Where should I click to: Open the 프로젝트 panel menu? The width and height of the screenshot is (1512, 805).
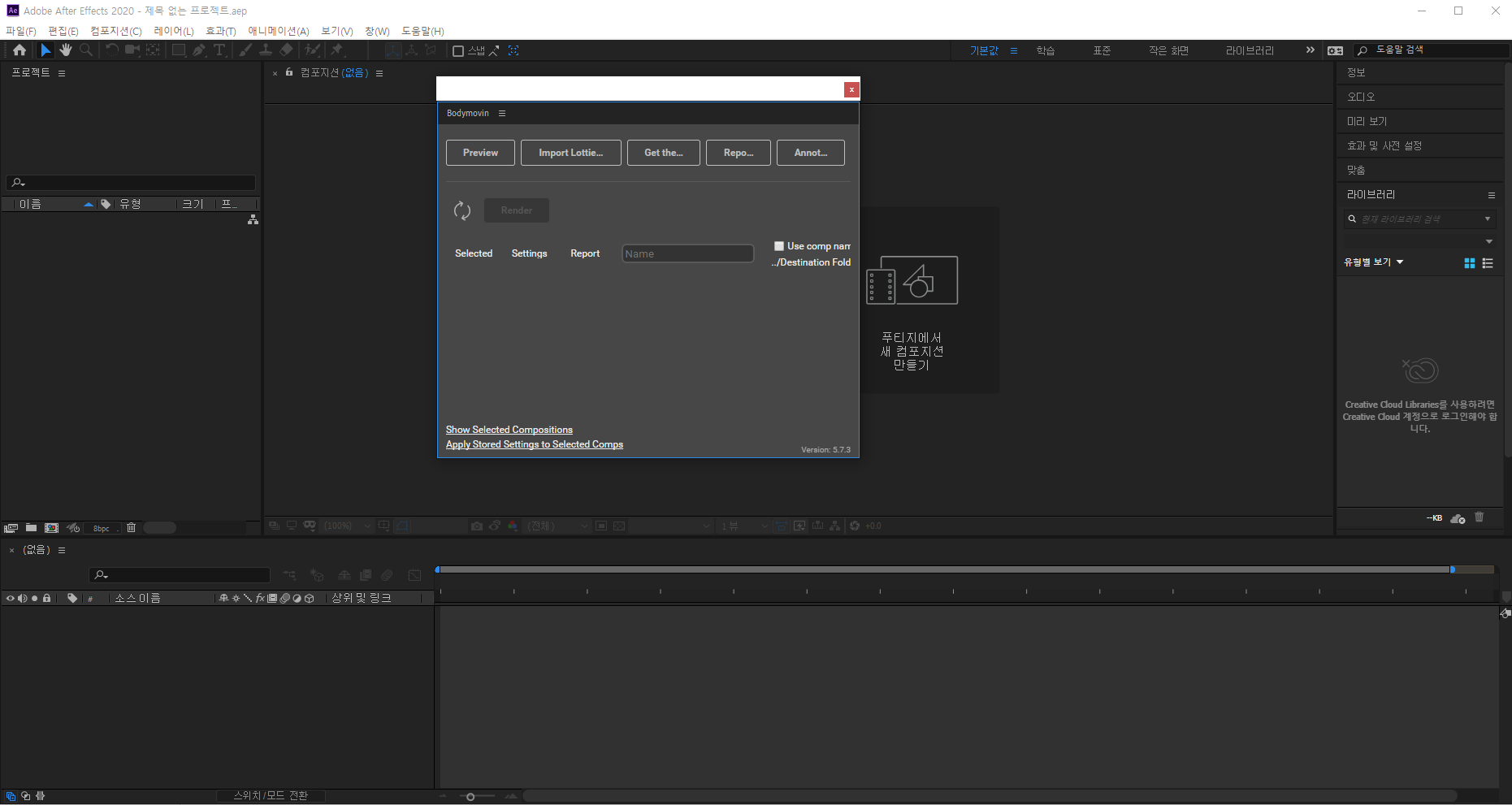(x=62, y=73)
